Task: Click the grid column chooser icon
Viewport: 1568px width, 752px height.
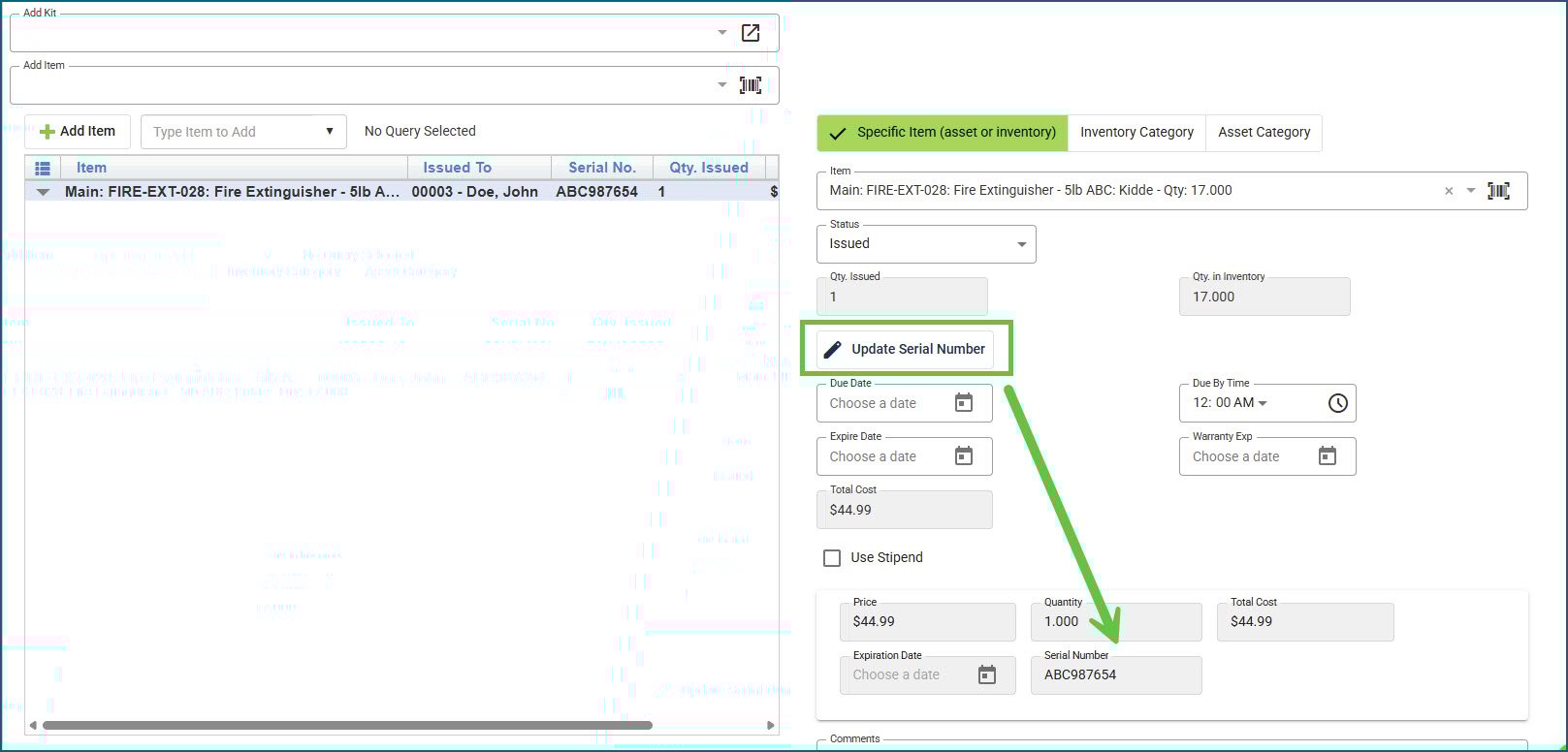Action: tap(43, 168)
